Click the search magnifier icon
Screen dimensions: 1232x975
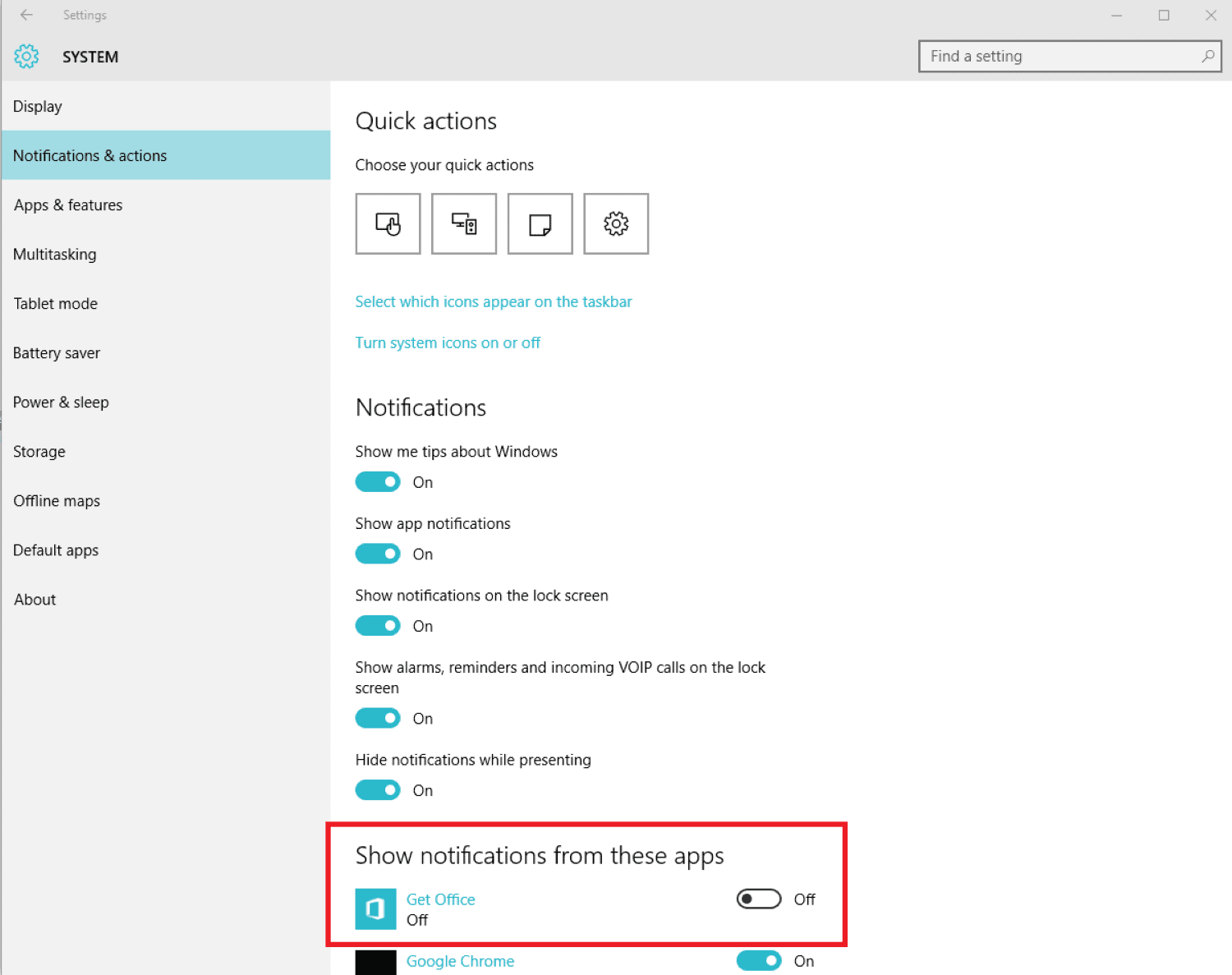pos(1208,57)
